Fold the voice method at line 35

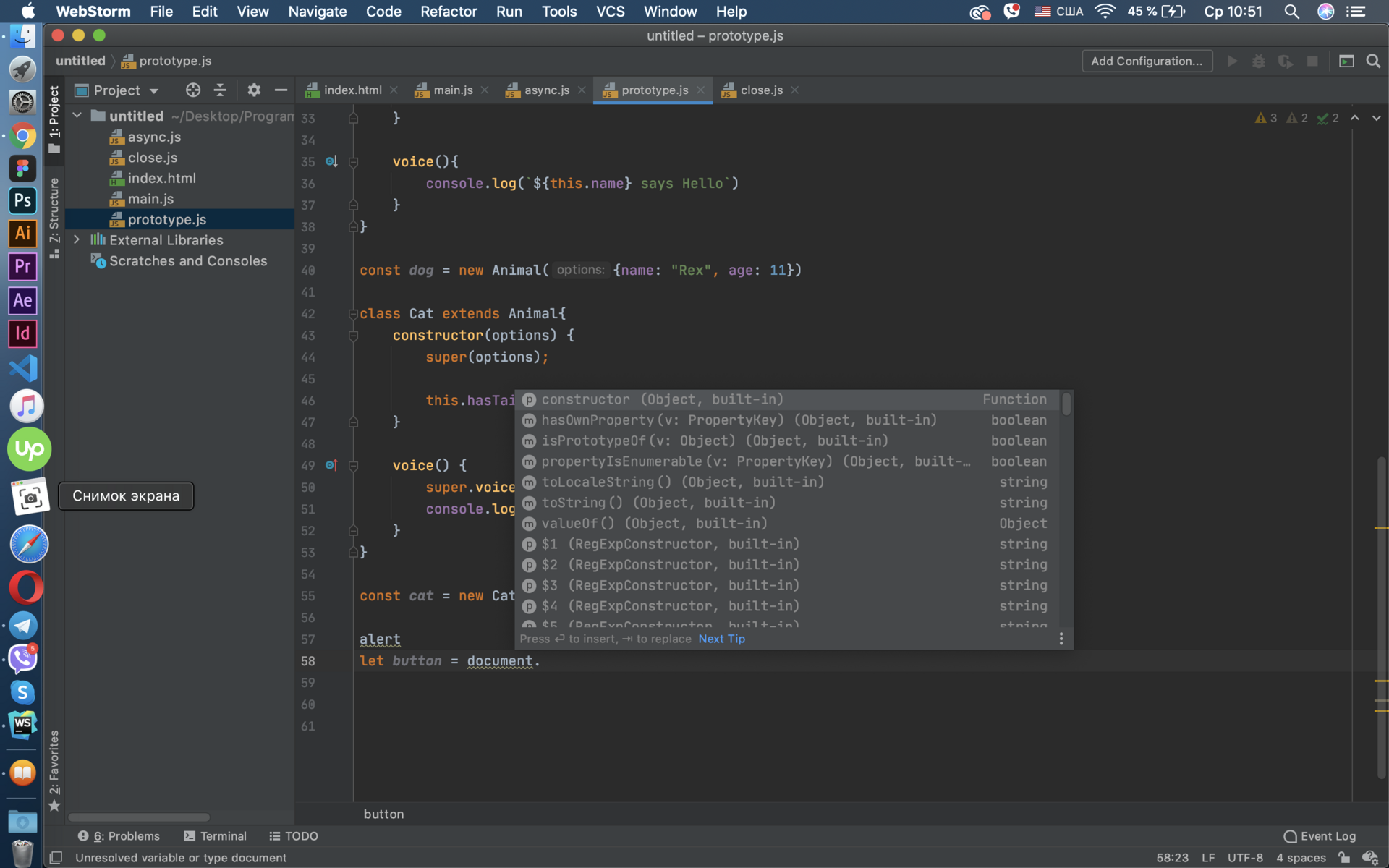pyautogui.click(x=353, y=161)
